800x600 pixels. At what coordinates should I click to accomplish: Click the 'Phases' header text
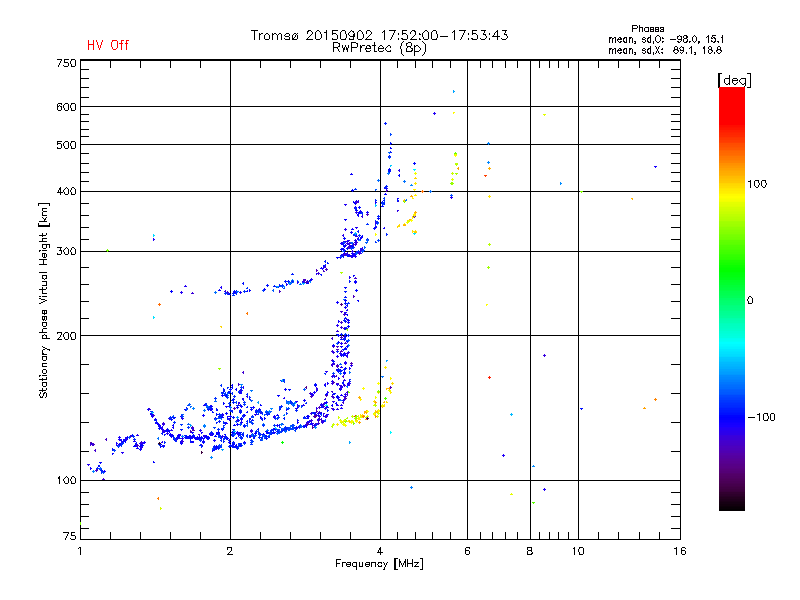tap(647, 29)
